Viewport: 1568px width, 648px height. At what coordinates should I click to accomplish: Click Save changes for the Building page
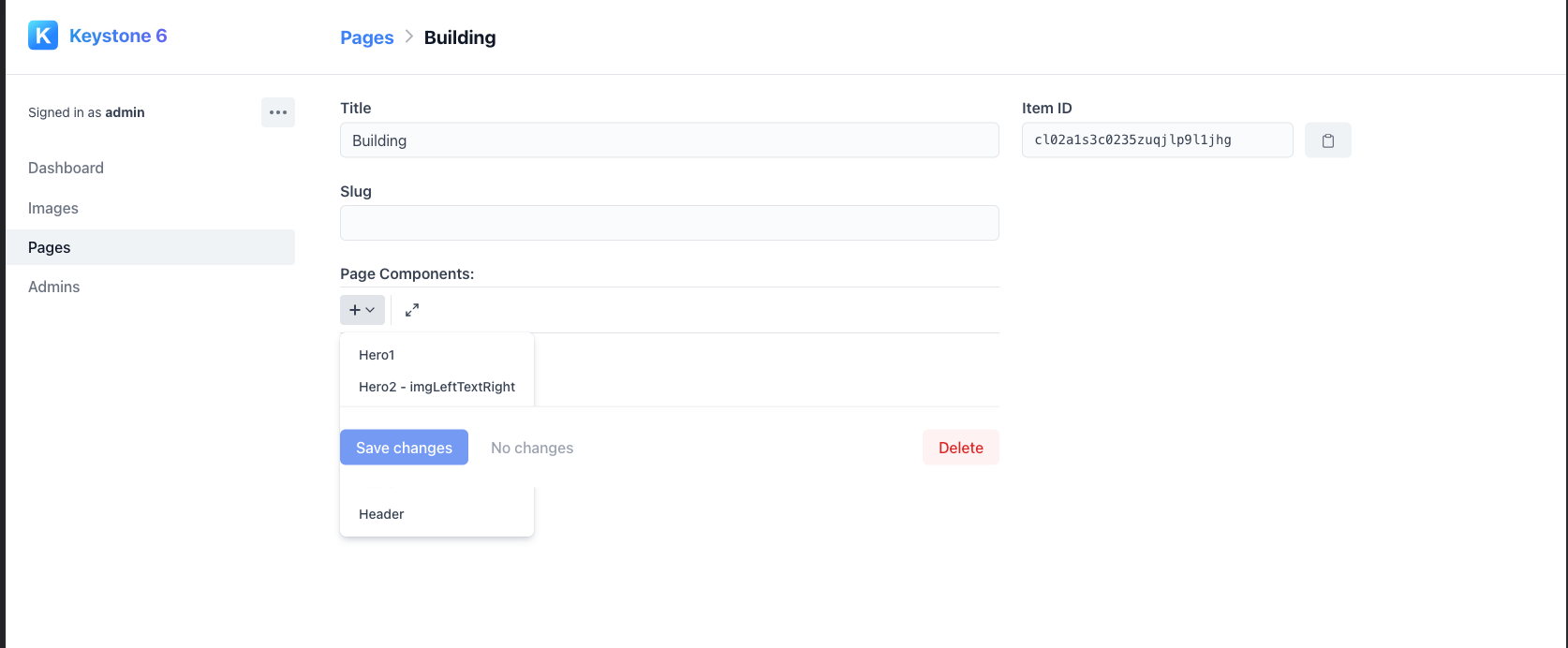404,447
